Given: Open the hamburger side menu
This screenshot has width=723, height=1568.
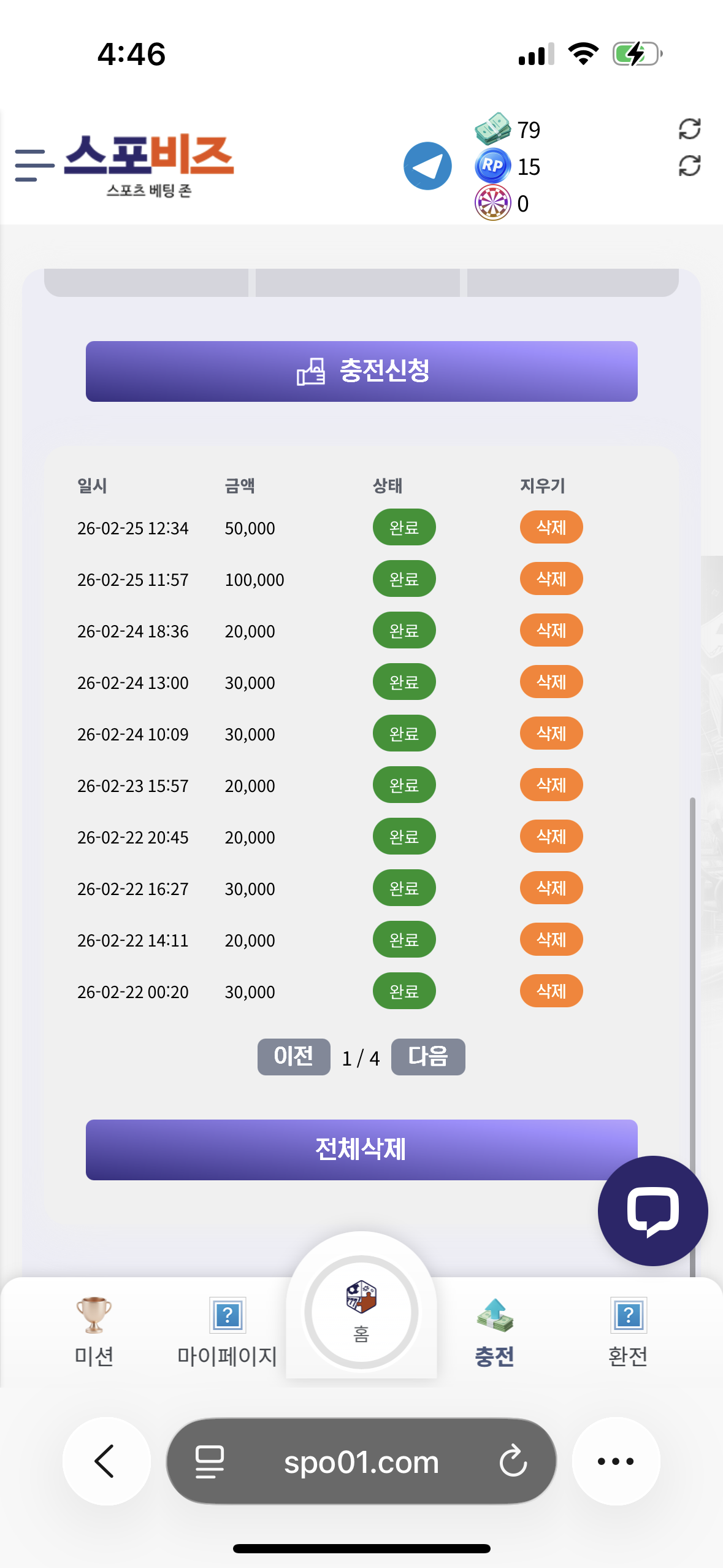Looking at the screenshot, I should (x=34, y=165).
